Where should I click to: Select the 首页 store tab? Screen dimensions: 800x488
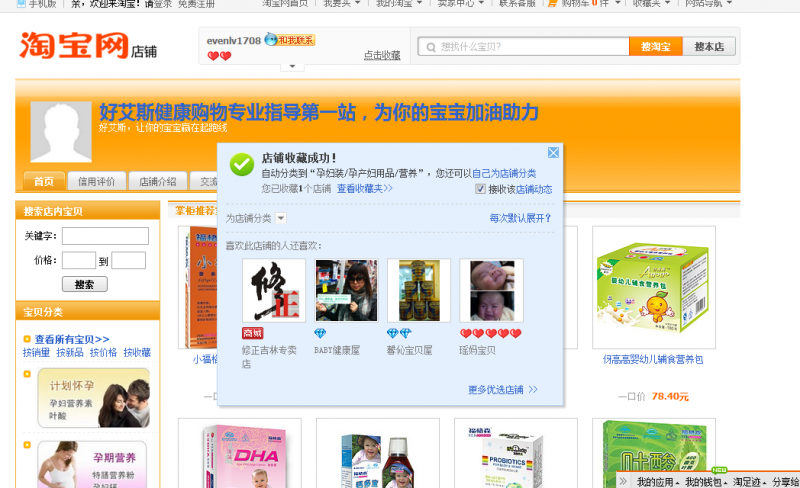(x=44, y=181)
